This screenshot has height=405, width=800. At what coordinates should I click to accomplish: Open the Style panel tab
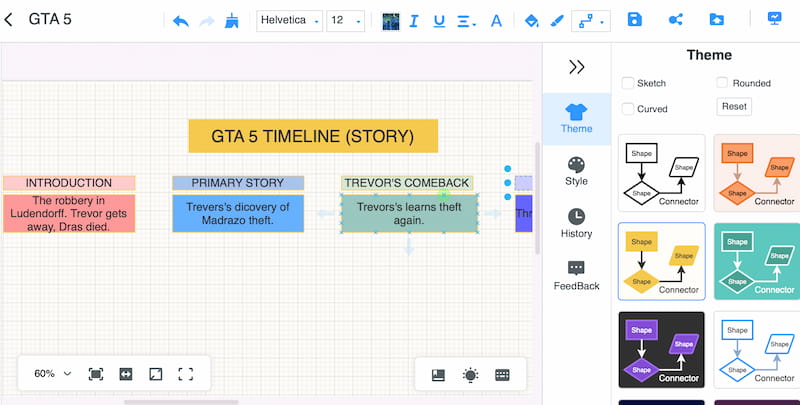coord(577,171)
